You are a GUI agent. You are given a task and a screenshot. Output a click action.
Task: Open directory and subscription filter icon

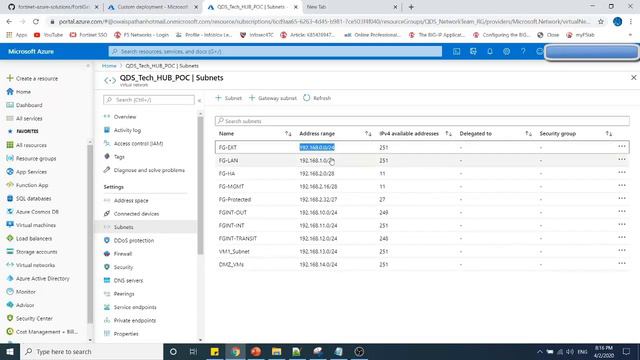pyautogui.click(x=473, y=51)
